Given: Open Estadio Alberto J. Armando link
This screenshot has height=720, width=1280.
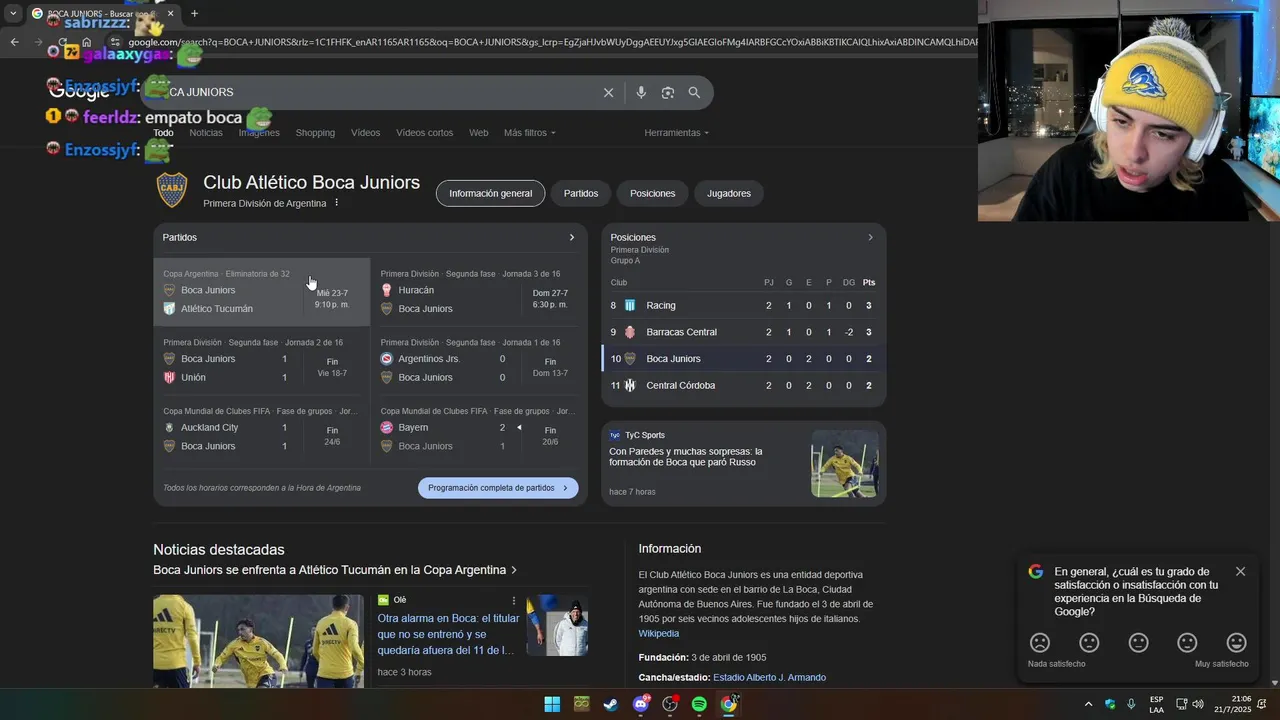Looking at the screenshot, I should tap(769, 677).
